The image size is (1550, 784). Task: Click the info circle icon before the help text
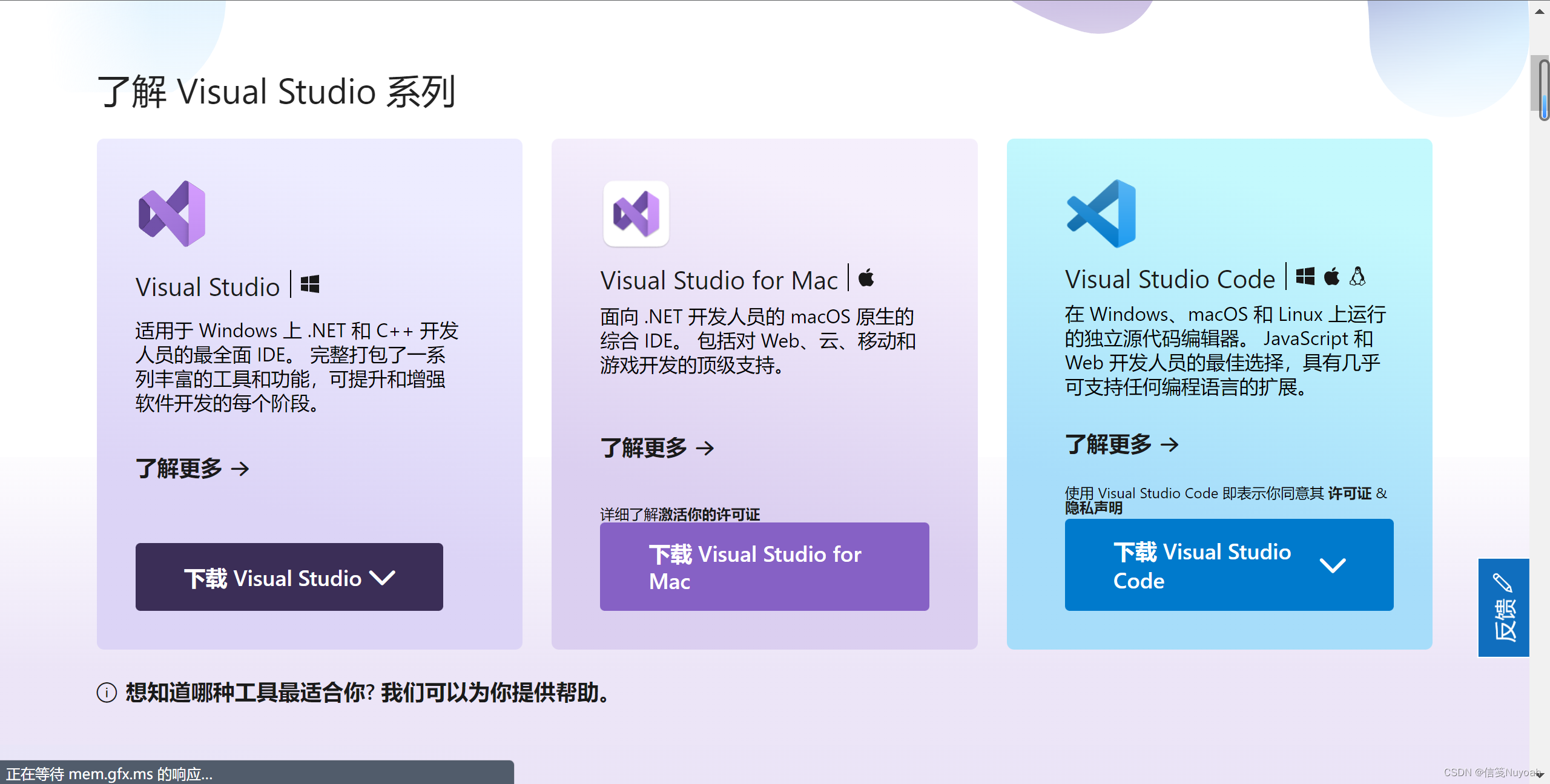tap(107, 692)
